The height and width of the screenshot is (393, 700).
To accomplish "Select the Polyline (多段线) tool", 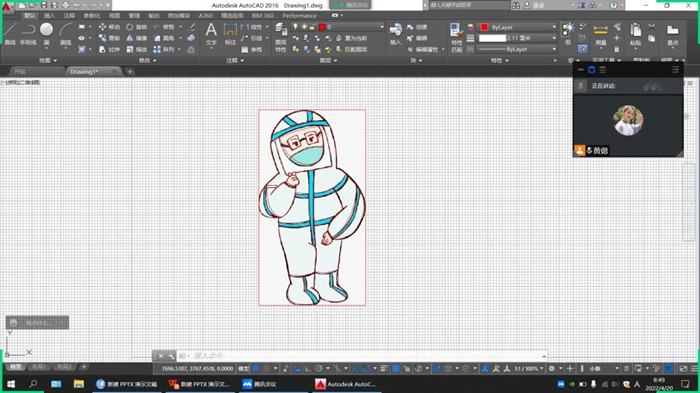I will pyautogui.click(x=28, y=33).
